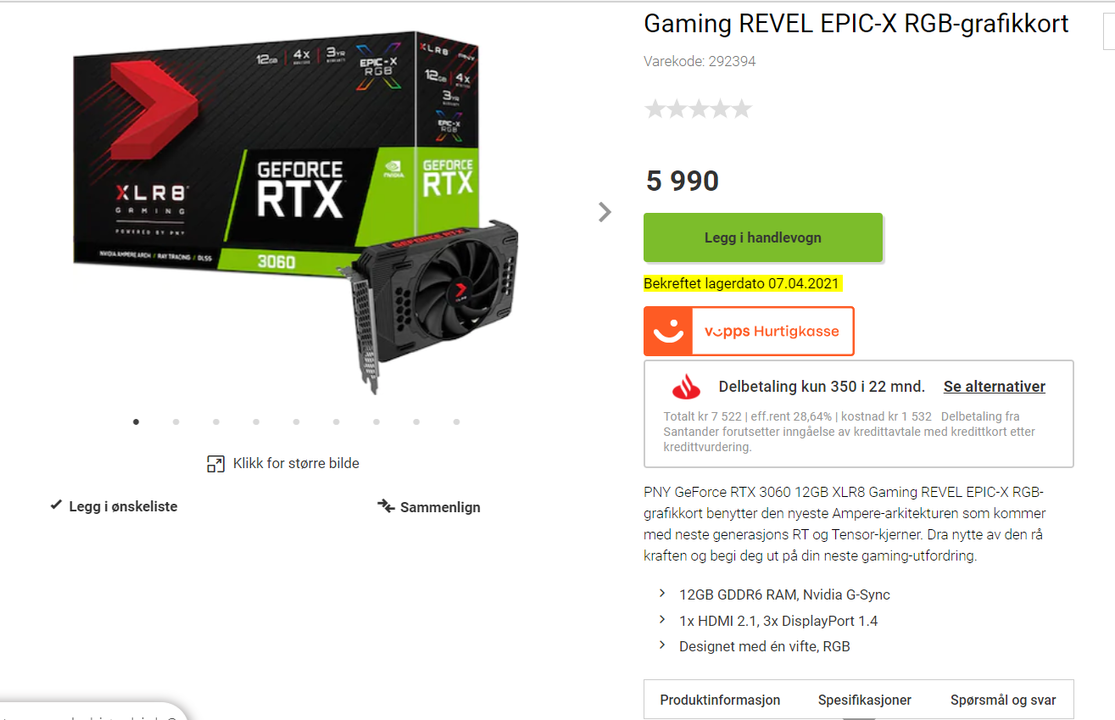Click Legg i handlevogn button
Viewport: 1115px width, 720px height.
coord(763,237)
